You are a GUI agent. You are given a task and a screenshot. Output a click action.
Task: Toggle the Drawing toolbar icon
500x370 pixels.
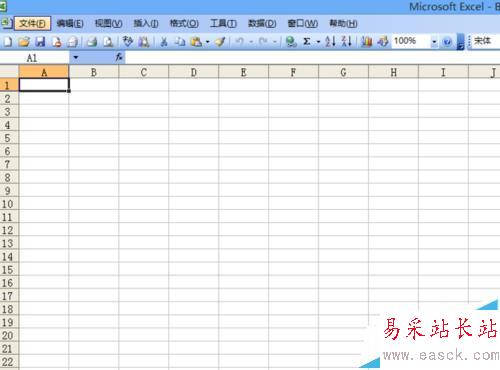[383, 42]
